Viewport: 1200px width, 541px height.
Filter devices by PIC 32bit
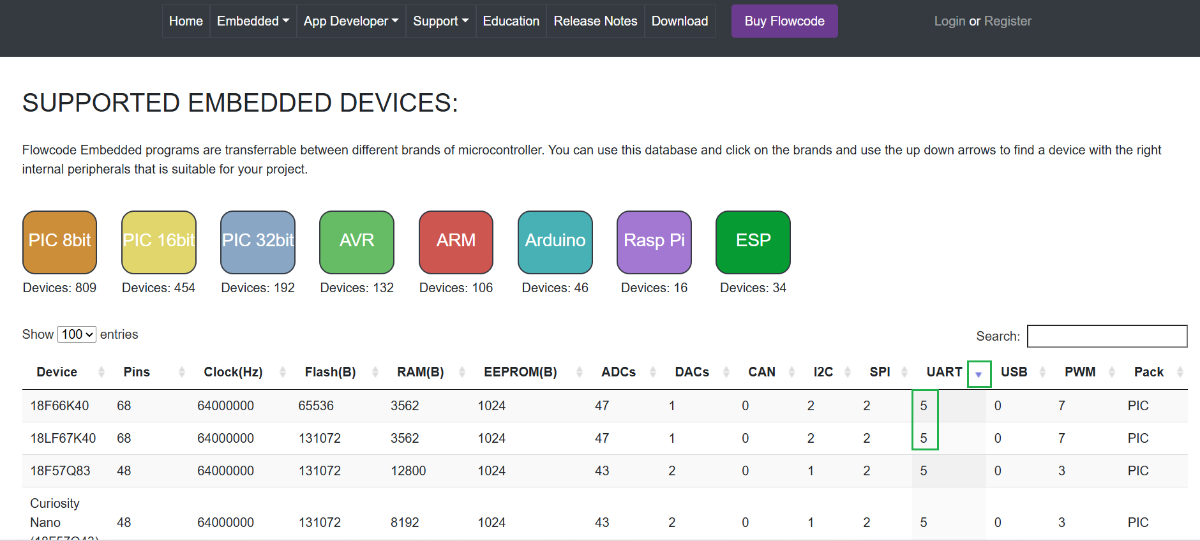tap(257, 242)
